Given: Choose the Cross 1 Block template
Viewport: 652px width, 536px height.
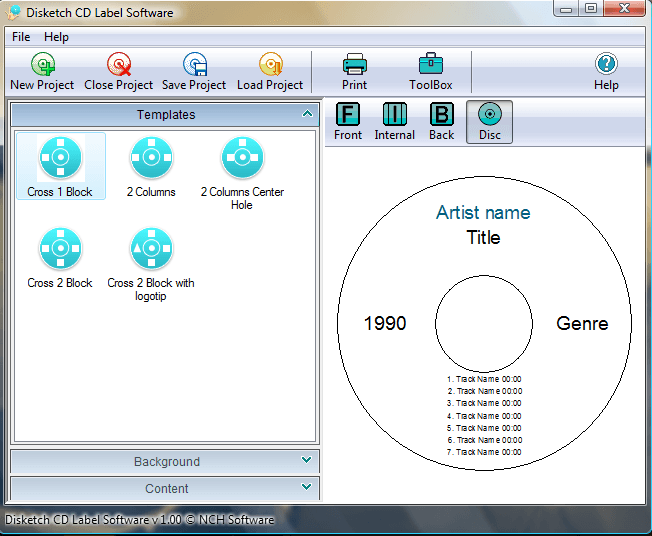Looking at the screenshot, I should coord(61,166).
